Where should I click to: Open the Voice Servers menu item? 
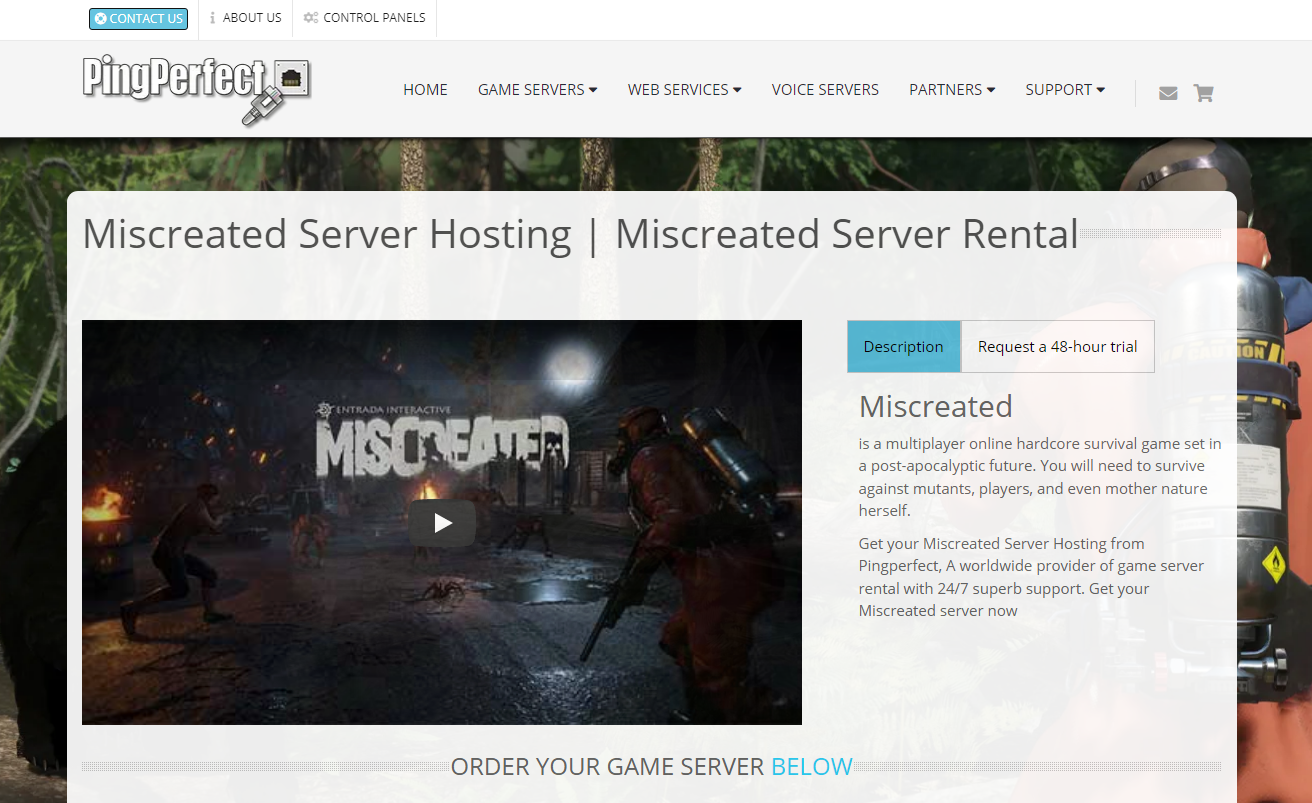point(825,90)
